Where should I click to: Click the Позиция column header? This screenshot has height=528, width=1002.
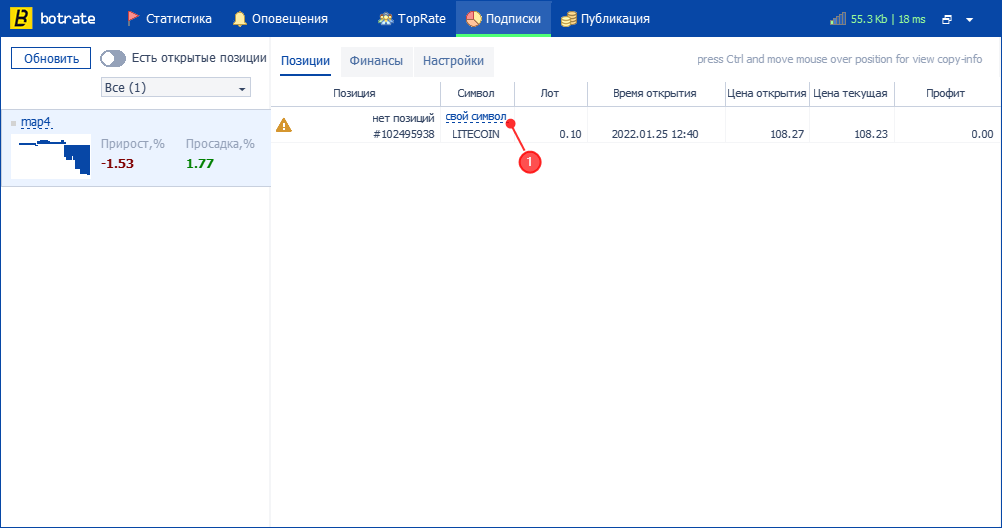tap(354, 93)
